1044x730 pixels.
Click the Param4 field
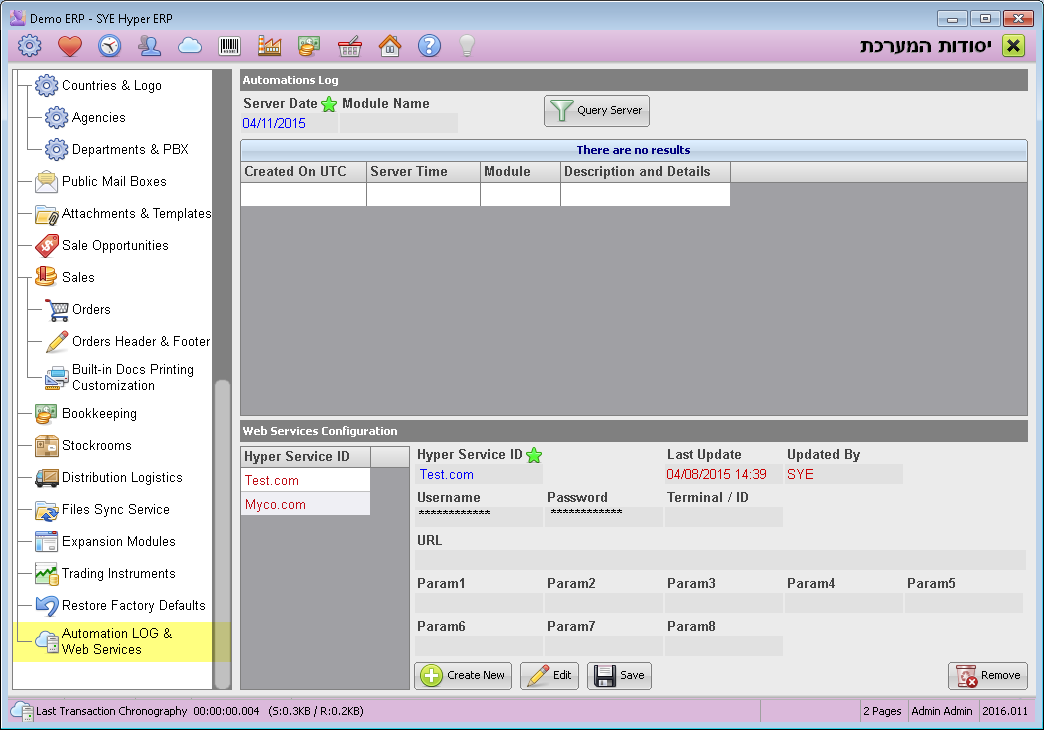pyautogui.click(x=844, y=603)
